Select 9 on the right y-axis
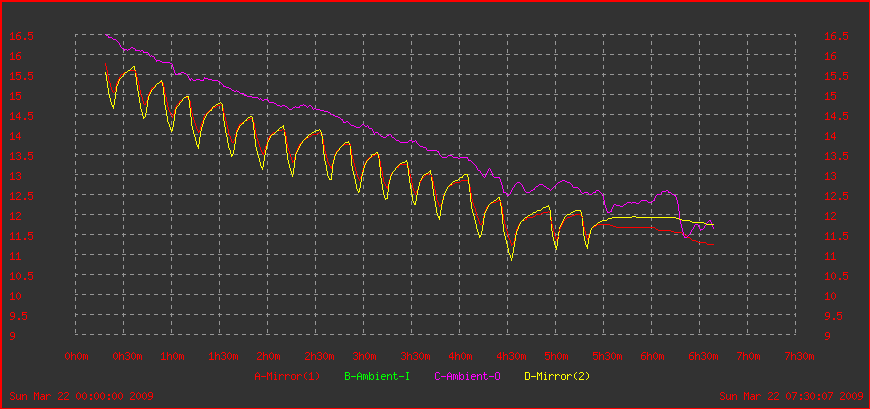 tap(827, 336)
